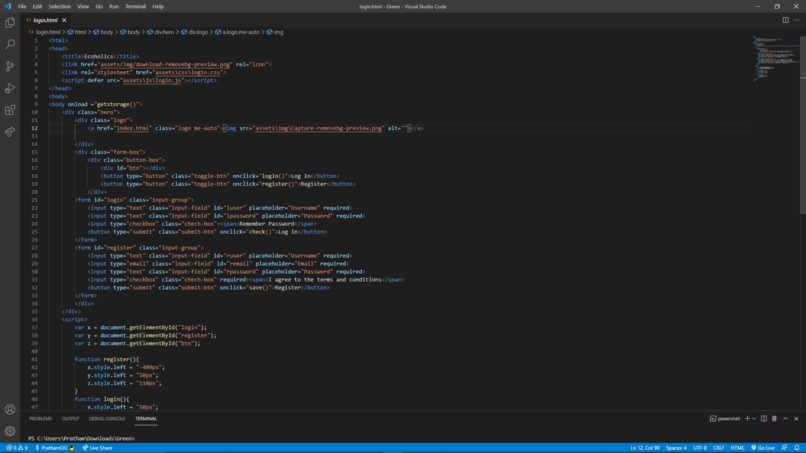Open the terminal launch profile dropdown arrow
Viewport: 806px width, 453px height.
tap(754, 419)
